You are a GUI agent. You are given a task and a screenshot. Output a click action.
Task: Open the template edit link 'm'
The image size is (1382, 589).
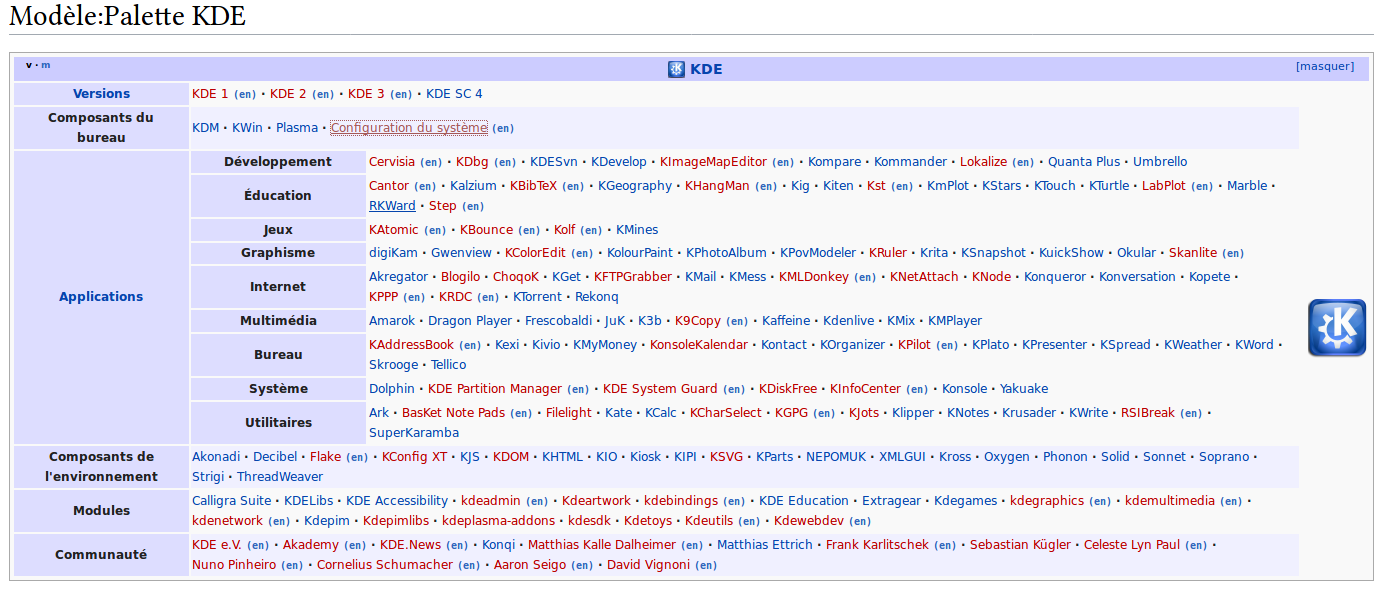(45, 65)
